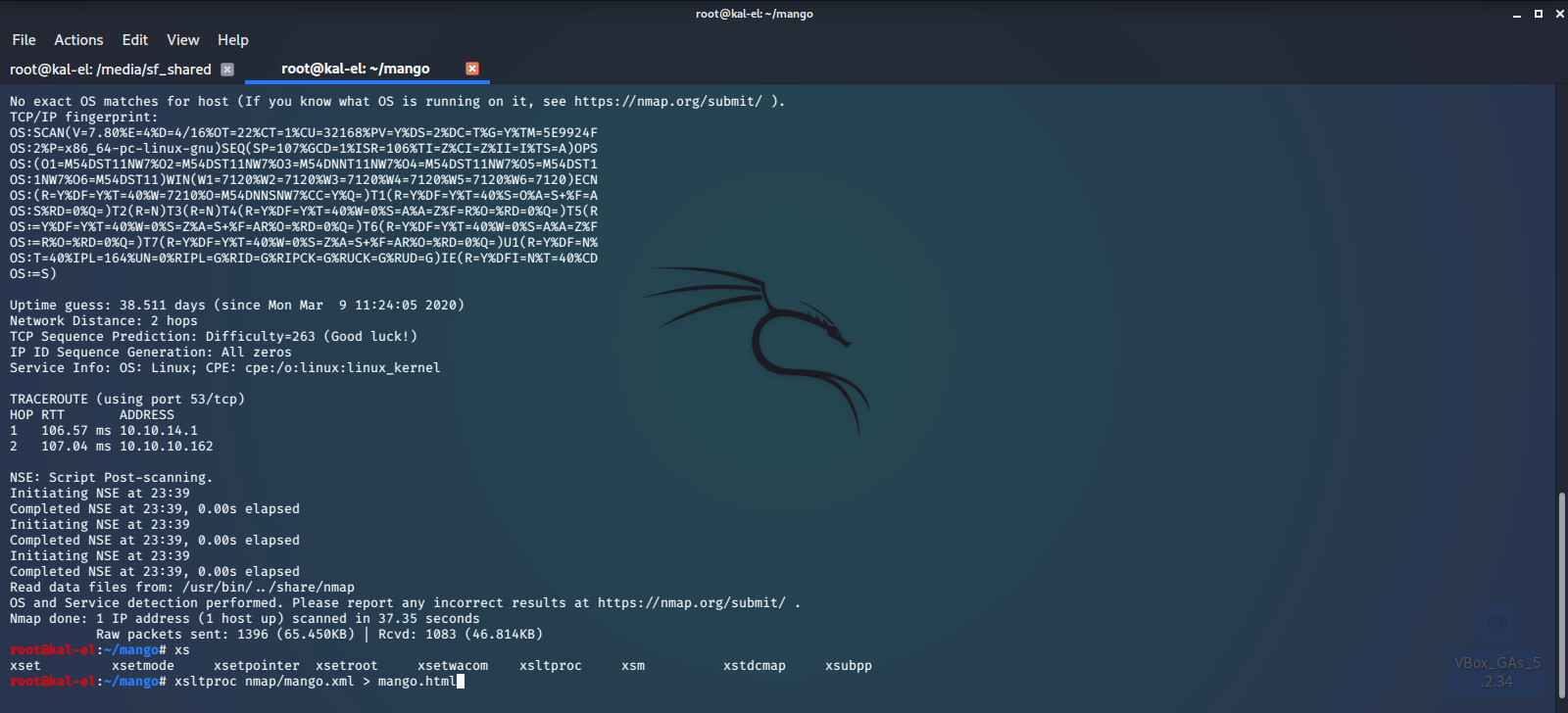Click the 'Uptime guess: 38.511 days' line
The image size is (1568, 713).
(237, 305)
